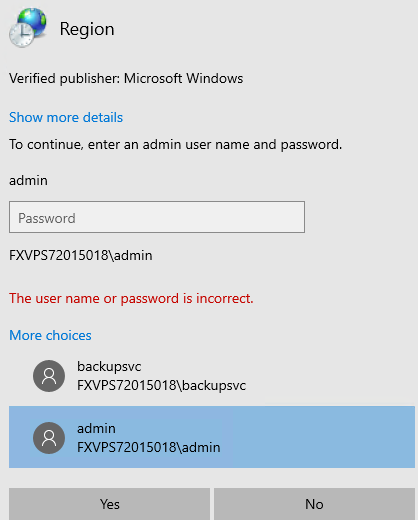Click the 'Verified publisher: Microsoft Windows' text

tap(126, 79)
